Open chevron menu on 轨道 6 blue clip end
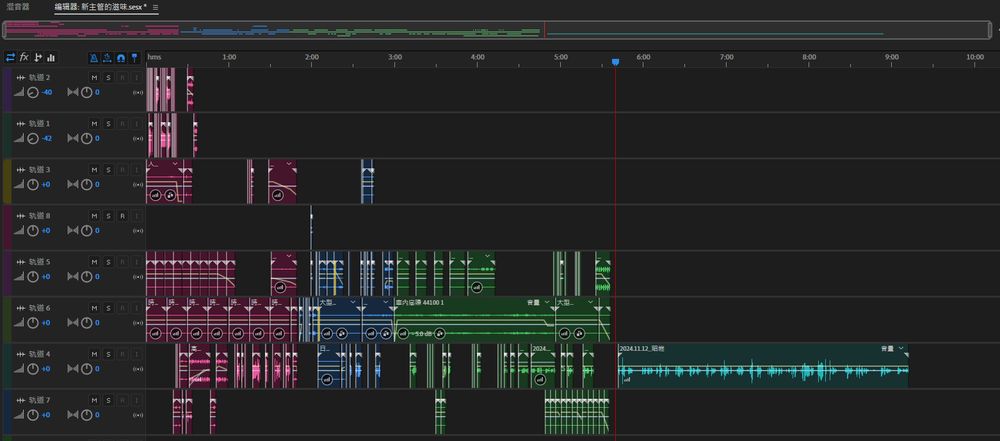 tap(386, 302)
